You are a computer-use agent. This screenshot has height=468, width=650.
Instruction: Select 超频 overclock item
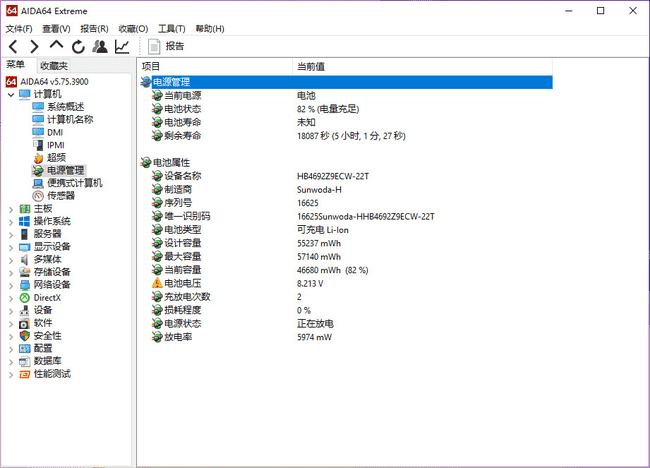[x=56, y=158]
